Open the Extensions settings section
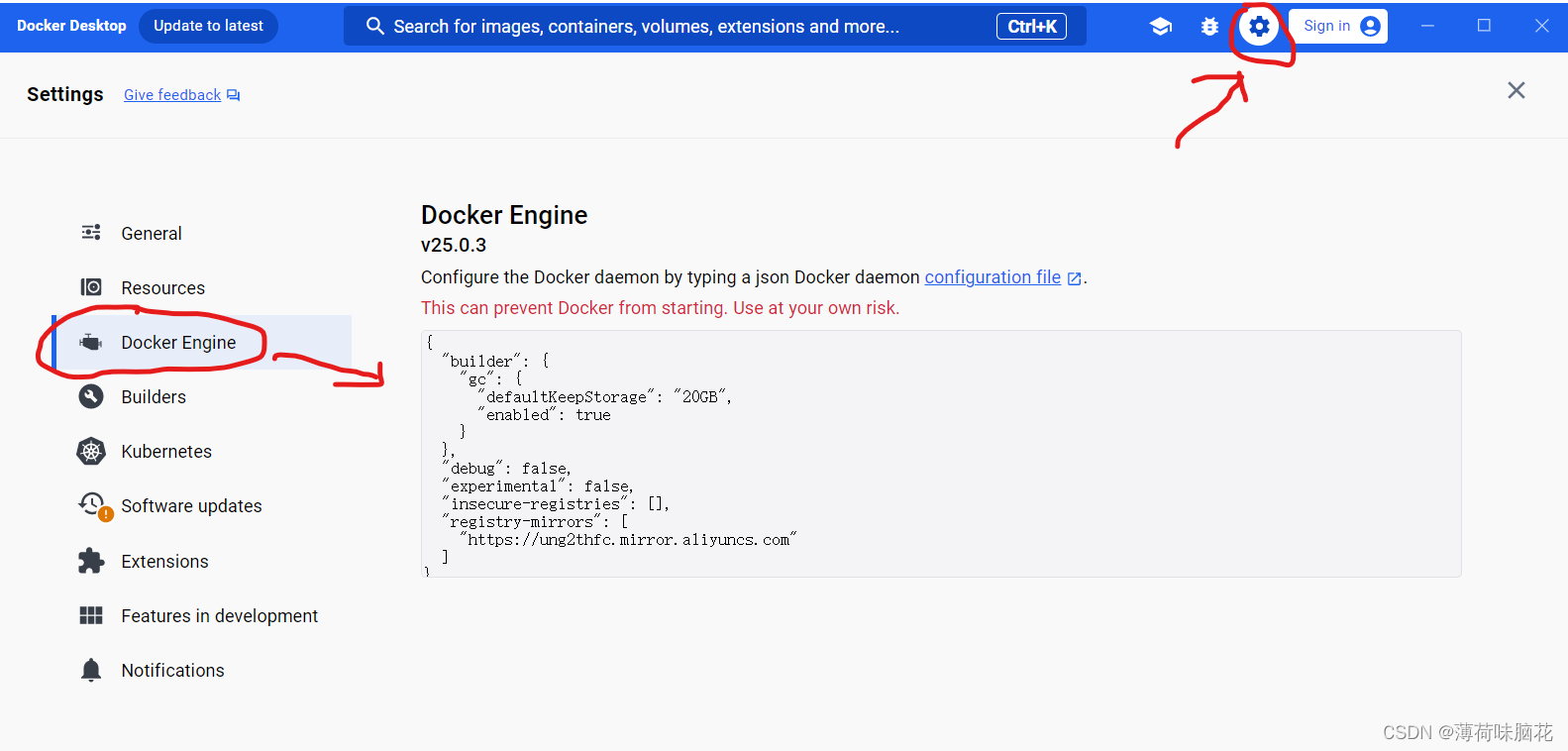Viewport: 1568px width, 751px height. point(203,561)
